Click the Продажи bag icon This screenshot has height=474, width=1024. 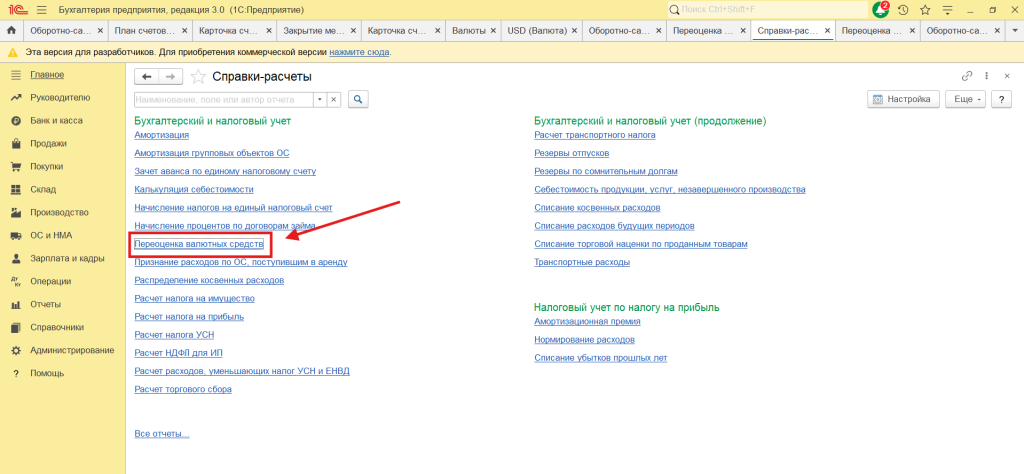[x=16, y=144]
